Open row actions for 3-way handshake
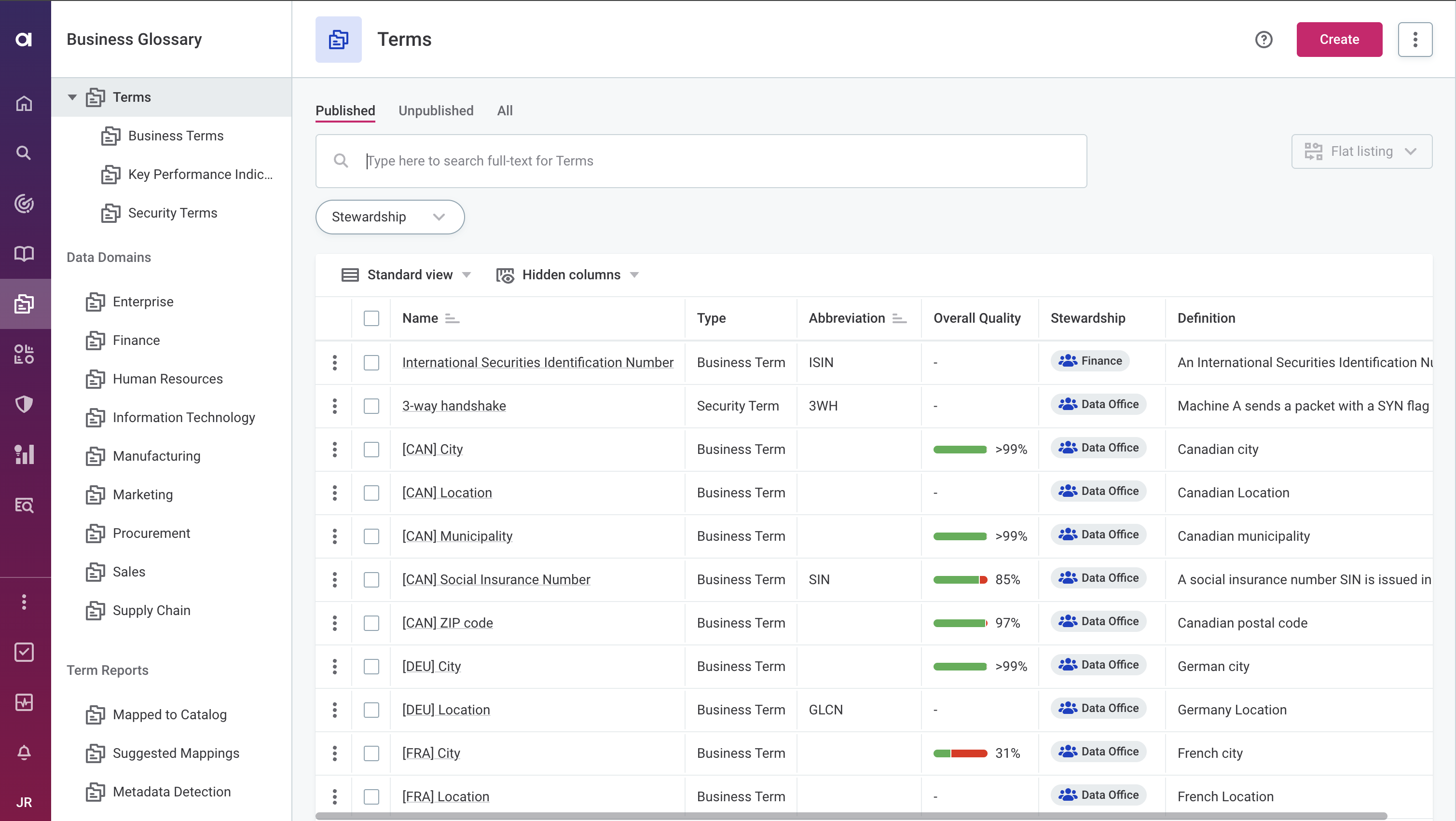Image resolution: width=1456 pixels, height=821 pixels. point(335,406)
